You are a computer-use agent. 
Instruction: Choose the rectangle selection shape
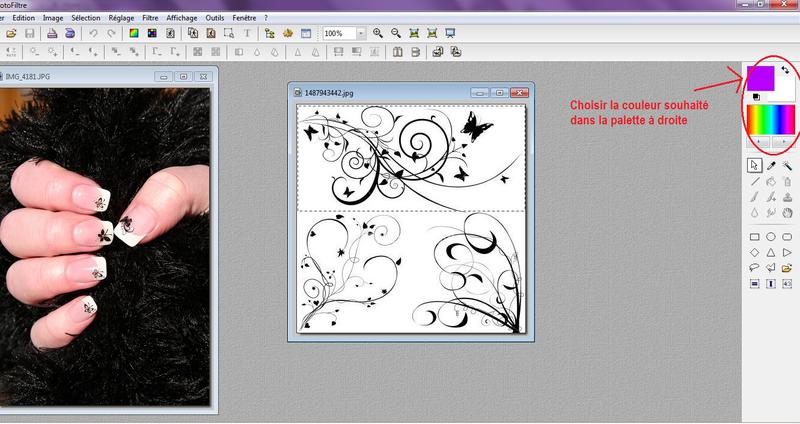tap(755, 237)
